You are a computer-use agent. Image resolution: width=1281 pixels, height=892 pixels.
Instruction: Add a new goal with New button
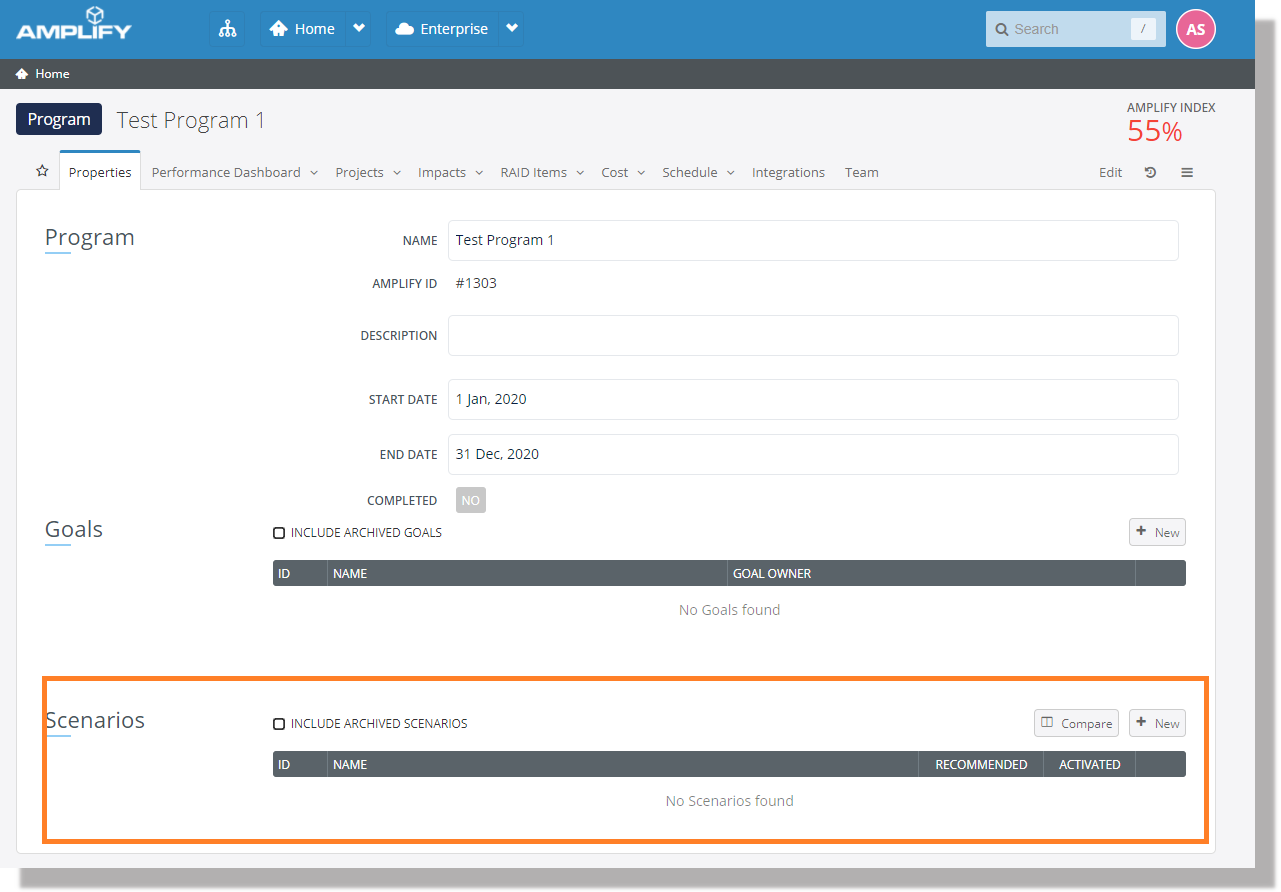point(1157,532)
